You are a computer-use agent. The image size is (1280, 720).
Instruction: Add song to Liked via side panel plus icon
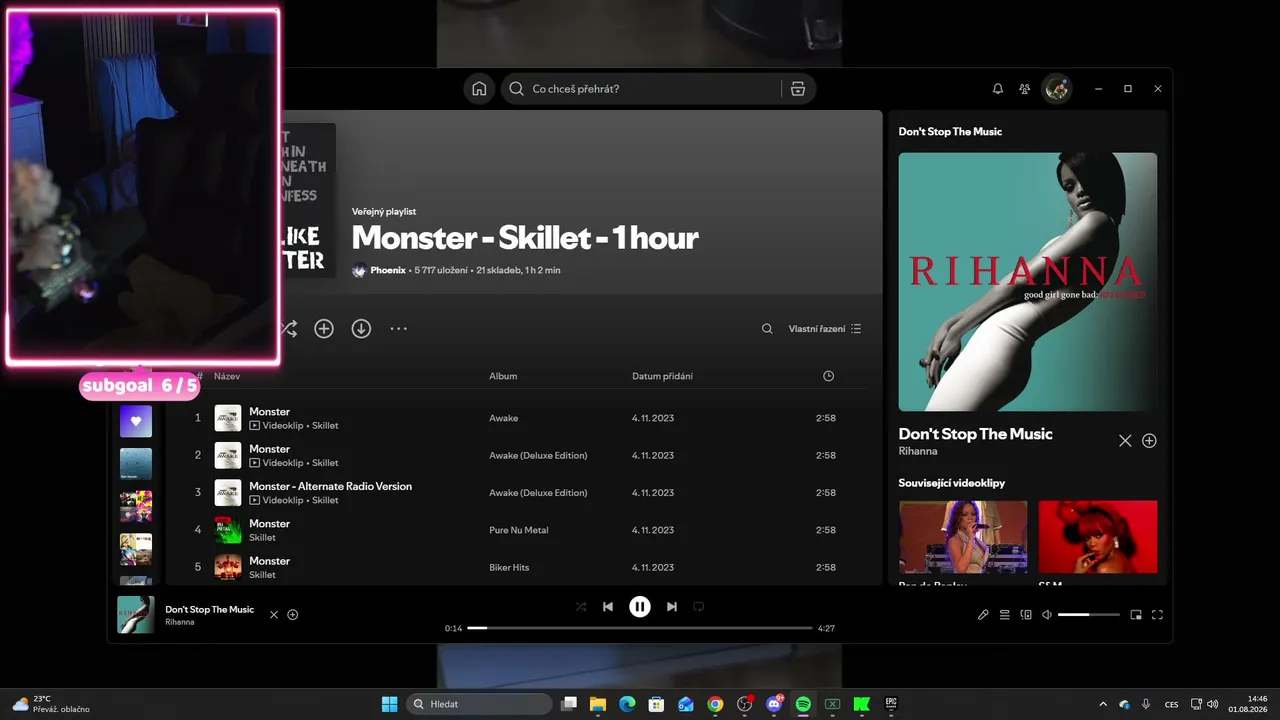(1149, 441)
